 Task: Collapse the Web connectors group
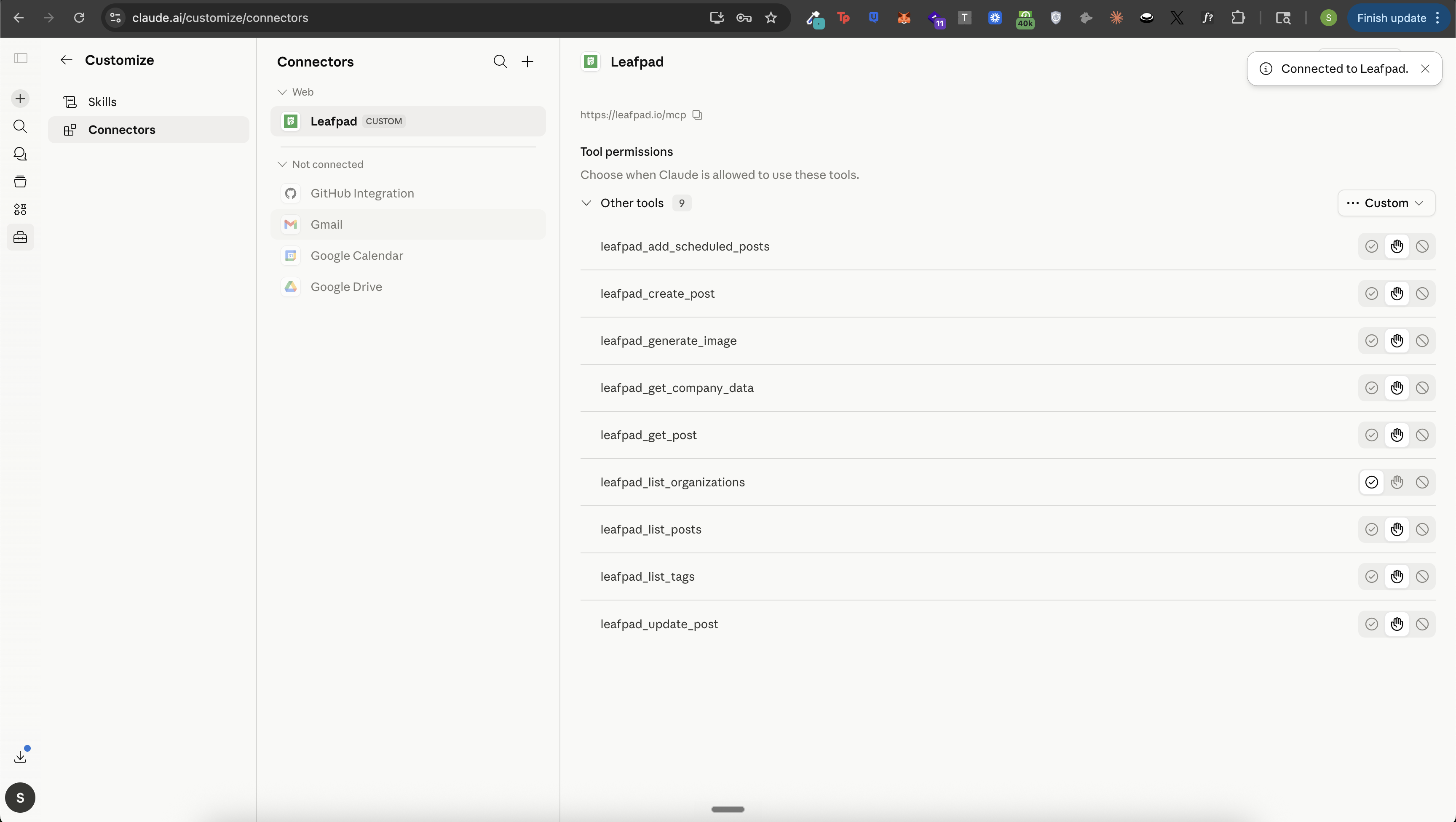click(282, 92)
